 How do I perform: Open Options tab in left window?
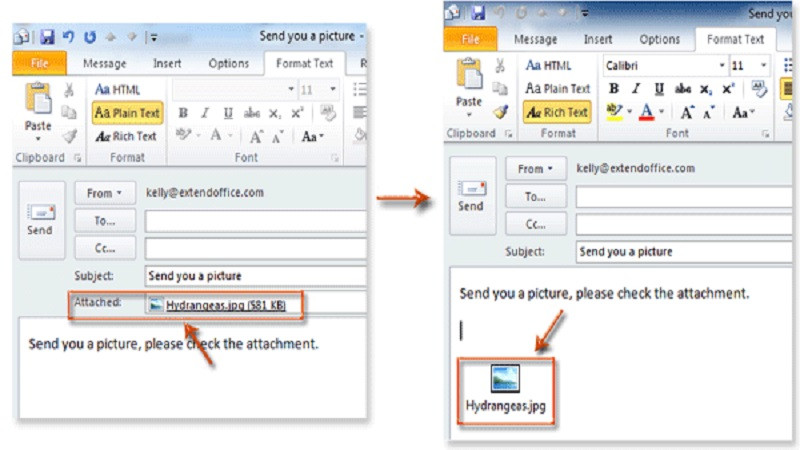click(x=229, y=63)
